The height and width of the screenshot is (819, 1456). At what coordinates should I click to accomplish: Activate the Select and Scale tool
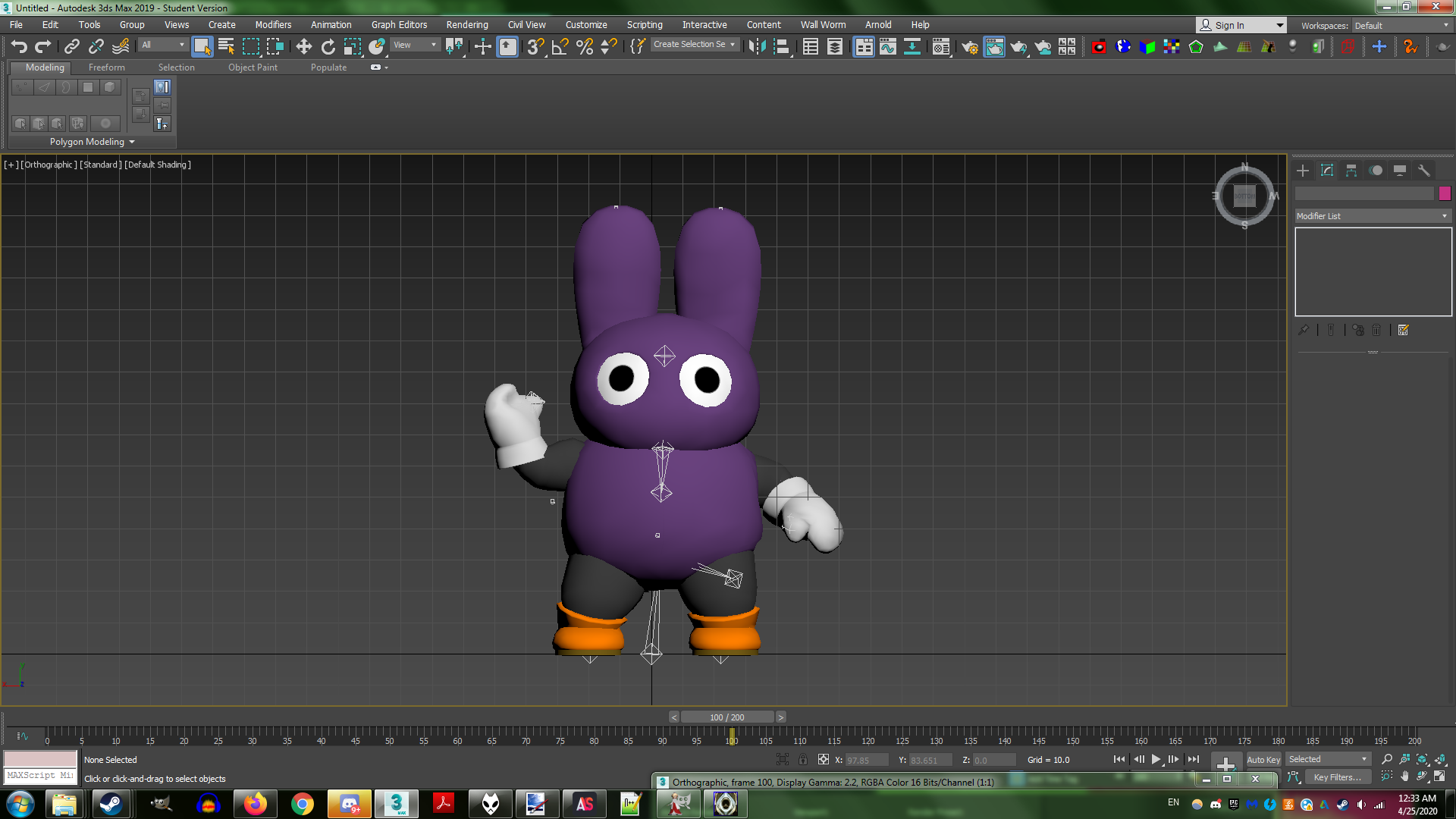353,47
